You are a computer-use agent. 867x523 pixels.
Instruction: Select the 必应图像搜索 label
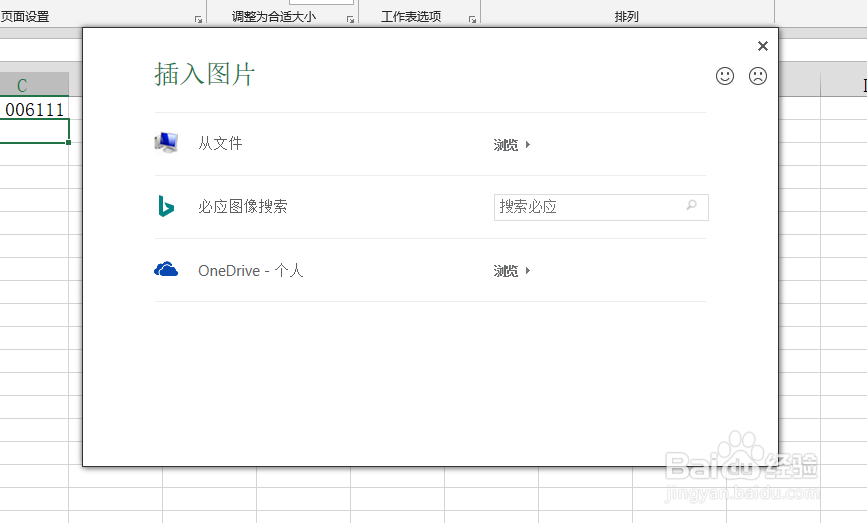pos(243,207)
